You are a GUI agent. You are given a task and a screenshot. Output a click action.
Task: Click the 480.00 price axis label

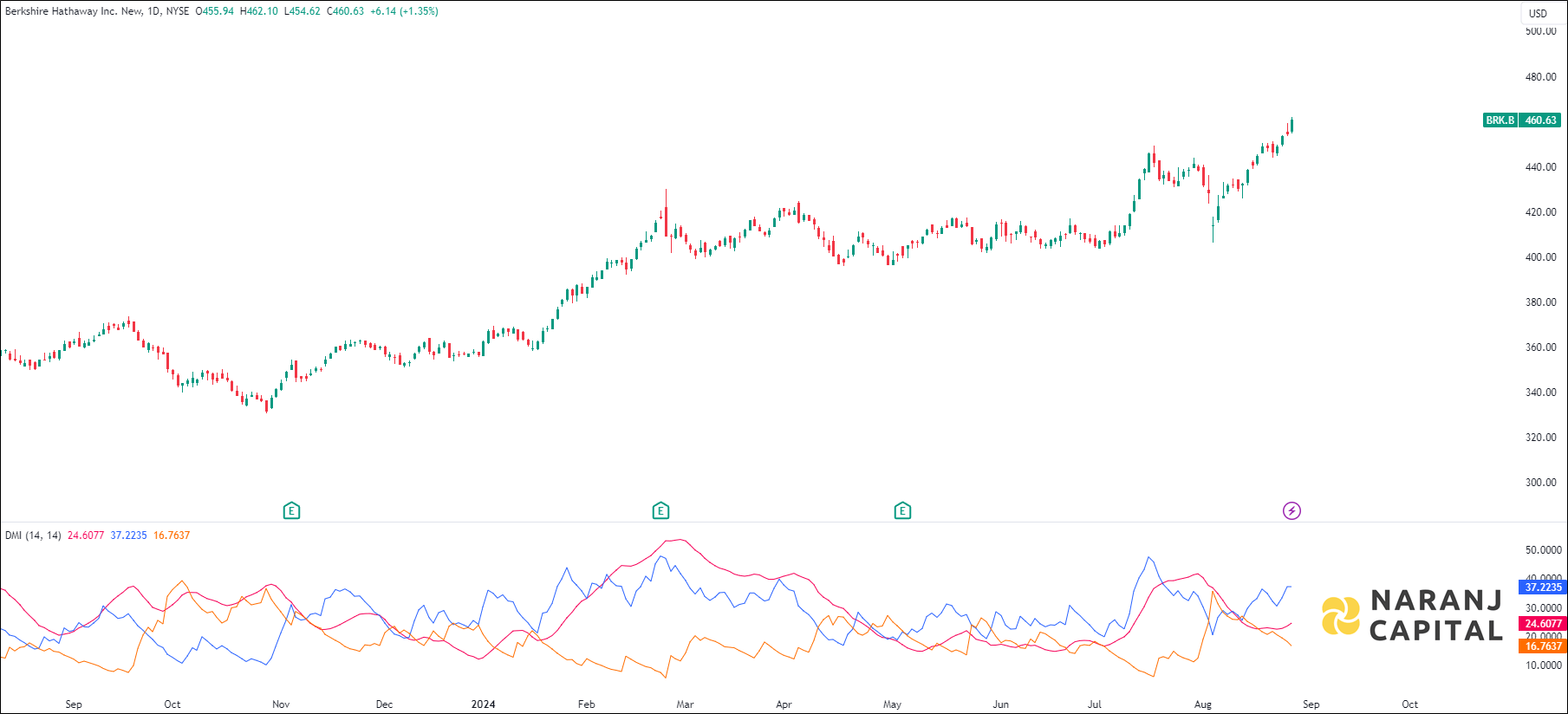(x=1540, y=77)
